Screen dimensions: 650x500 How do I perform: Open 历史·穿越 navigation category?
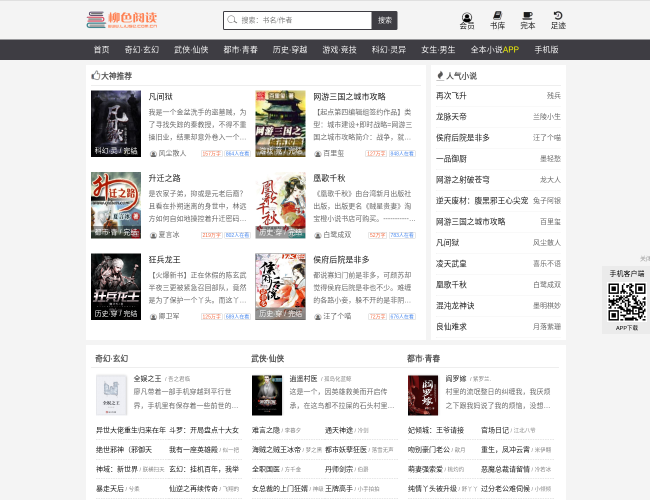coord(290,50)
